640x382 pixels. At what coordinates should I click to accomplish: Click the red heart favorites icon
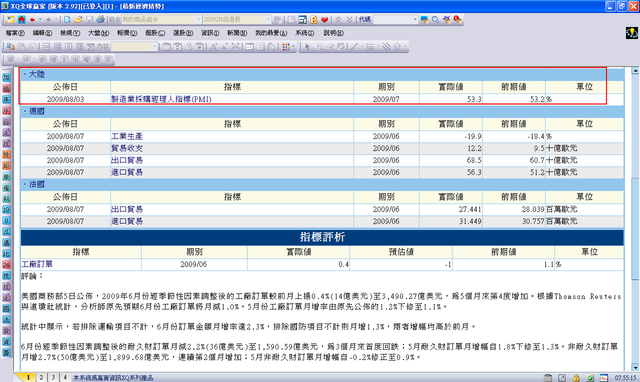tap(324, 19)
